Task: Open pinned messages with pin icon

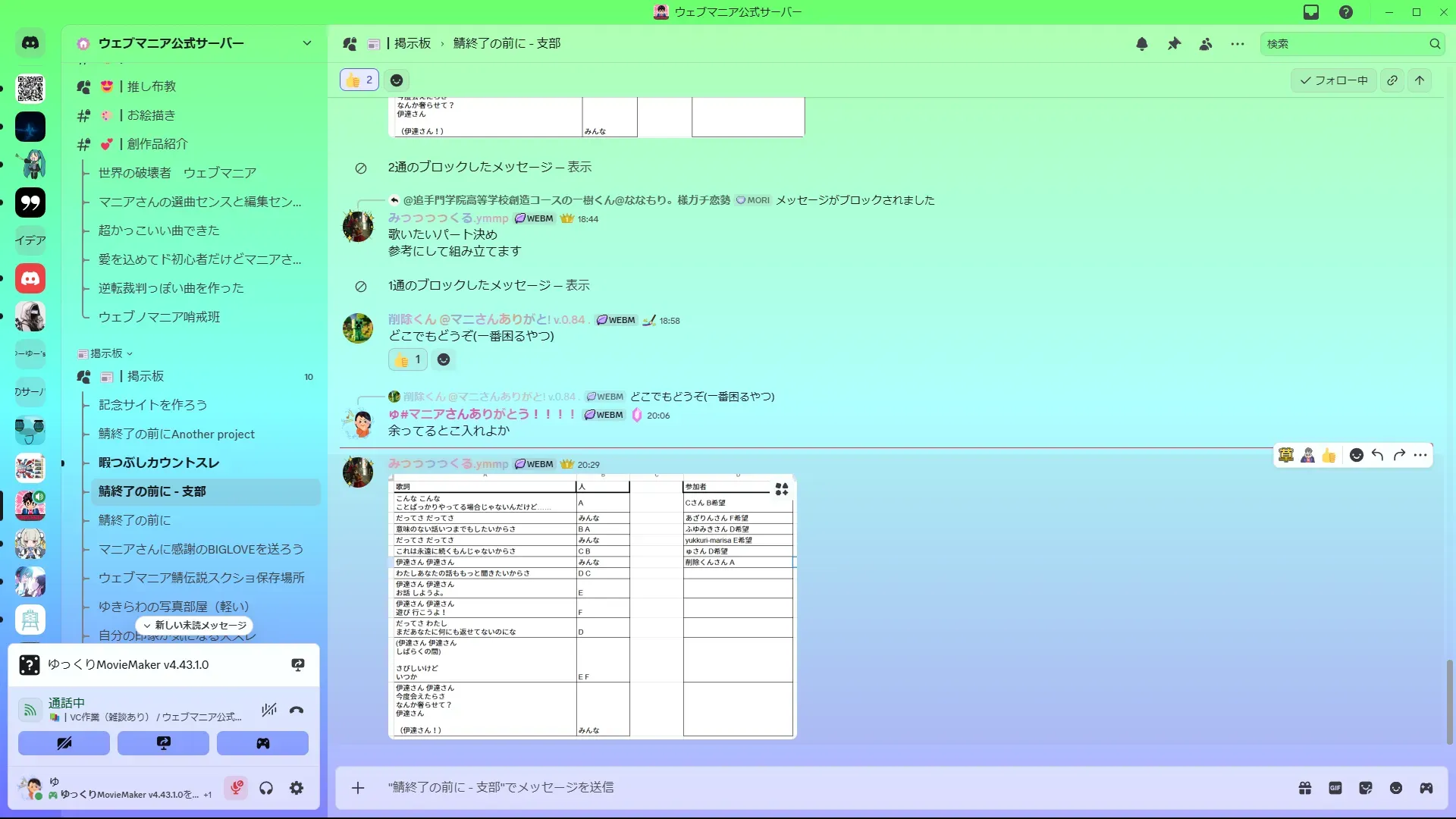Action: pyautogui.click(x=1174, y=44)
